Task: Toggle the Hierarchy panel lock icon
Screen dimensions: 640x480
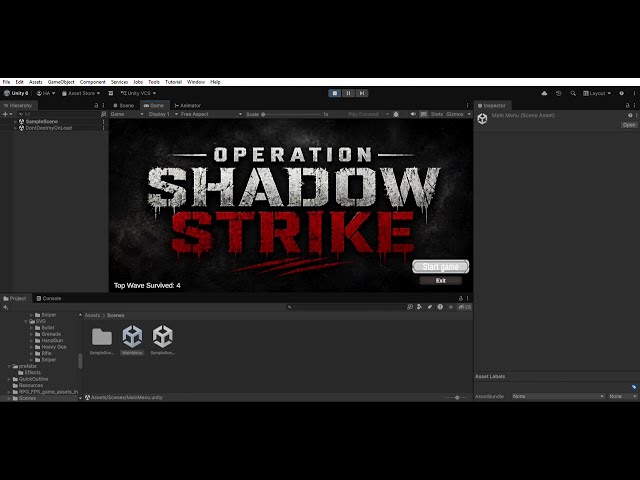Action: pyautogui.click(x=96, y=105)
